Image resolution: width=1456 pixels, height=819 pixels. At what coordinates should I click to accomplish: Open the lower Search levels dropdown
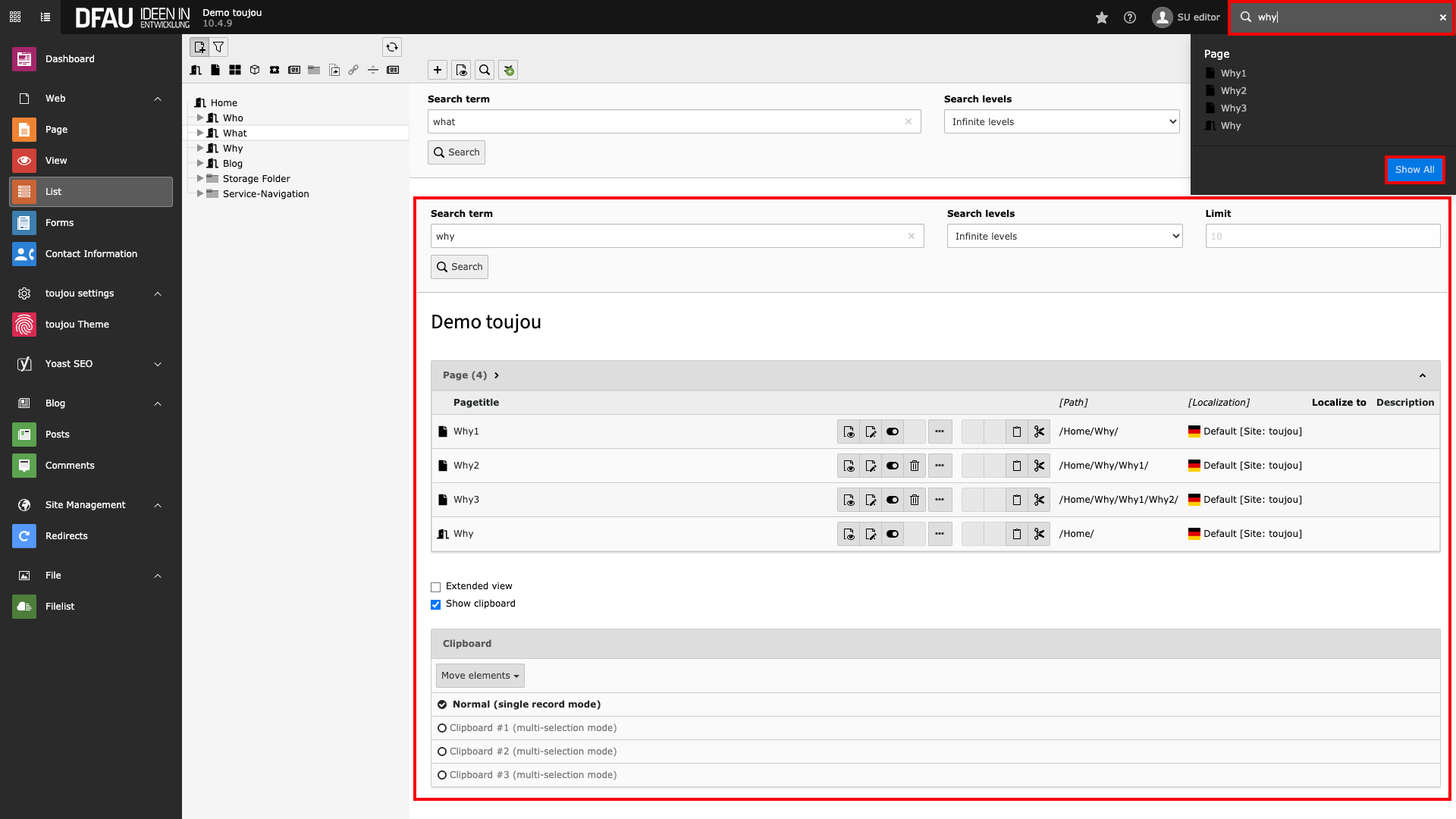[x=1064, y=237]
